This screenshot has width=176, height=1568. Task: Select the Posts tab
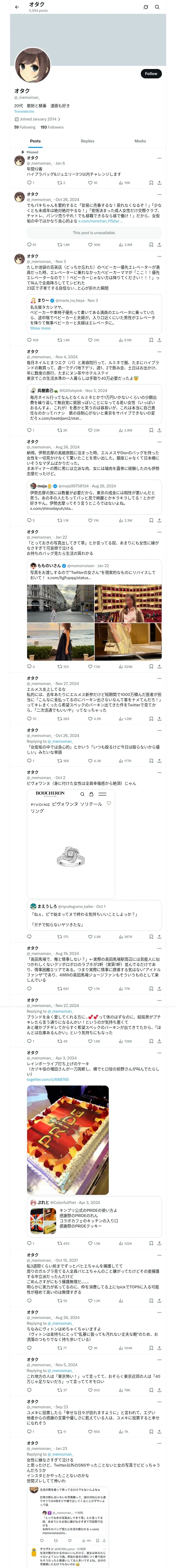coord(35,141)
